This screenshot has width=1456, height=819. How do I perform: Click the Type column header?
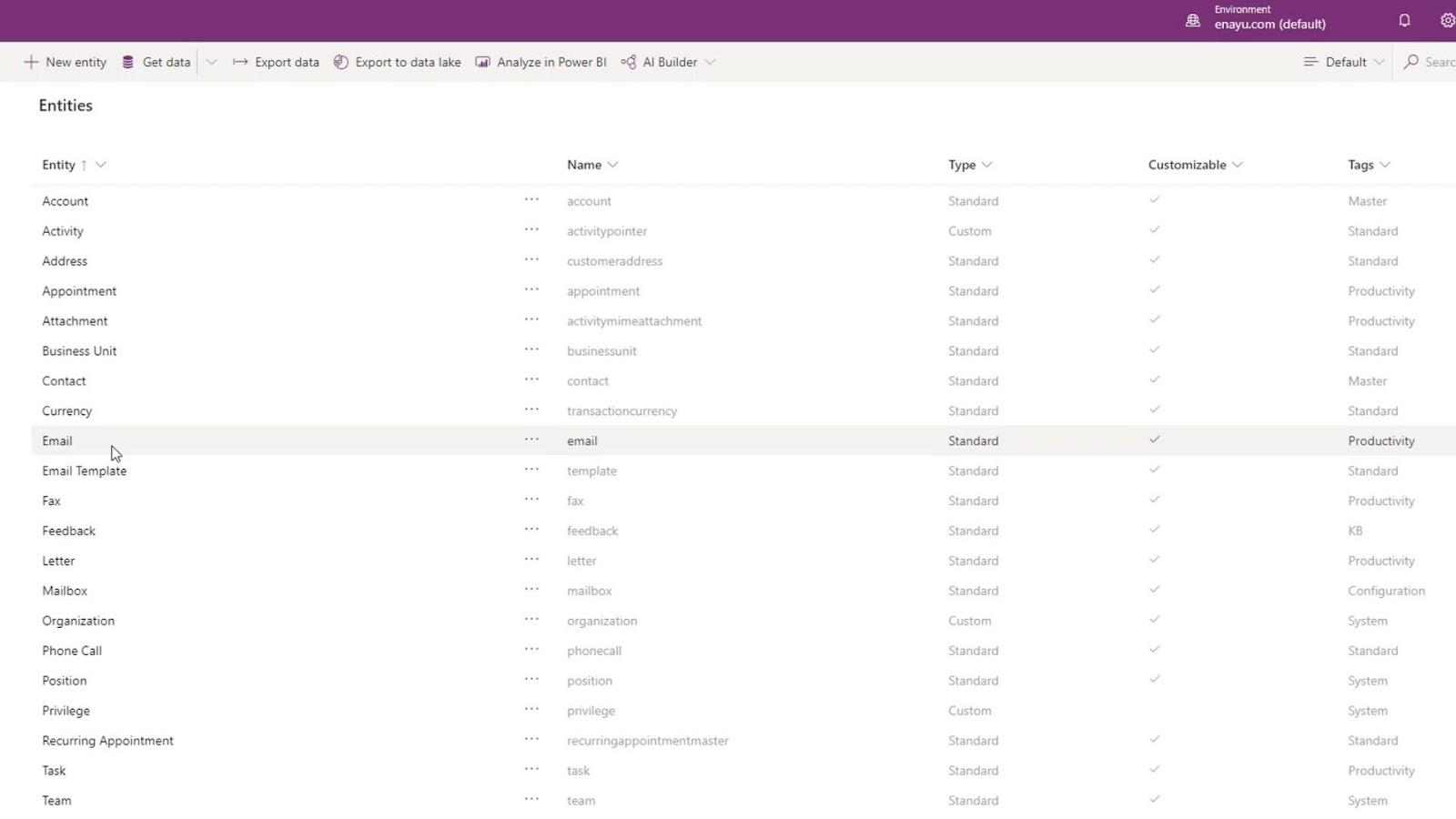pyautogui.click(x=962, y=165)
